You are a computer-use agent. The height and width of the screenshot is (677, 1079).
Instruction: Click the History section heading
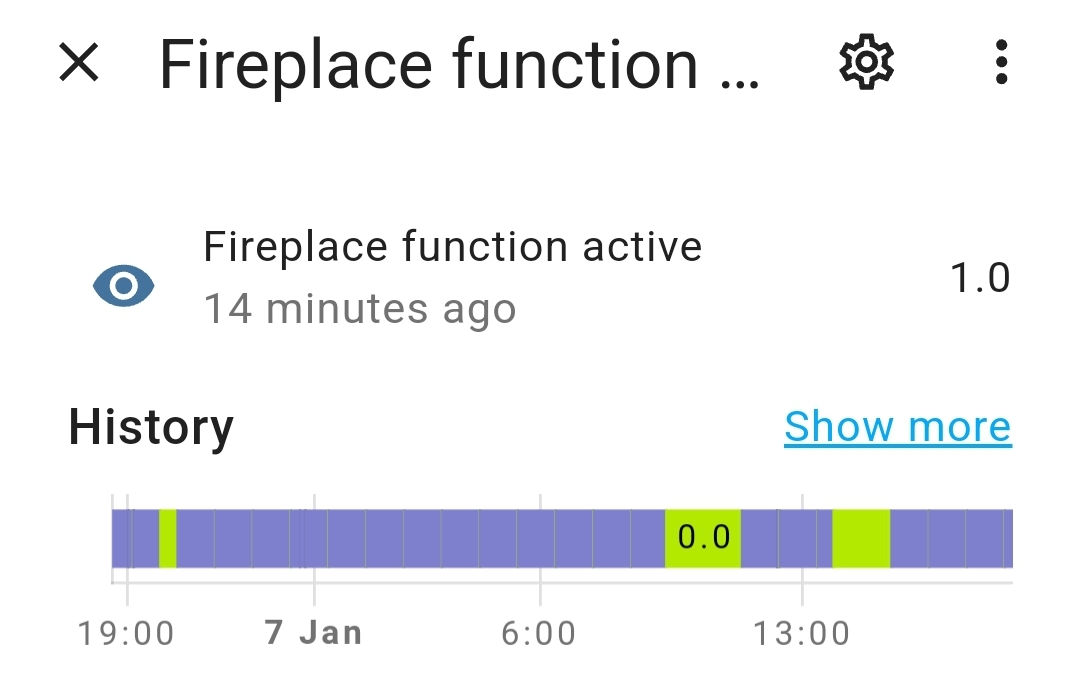coord(151,427)
